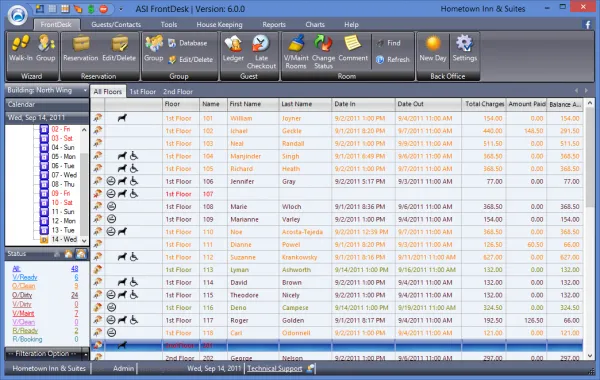The image size is (600, 380).
Task: Click room number 107 cell
Action: tap(214, 194)
